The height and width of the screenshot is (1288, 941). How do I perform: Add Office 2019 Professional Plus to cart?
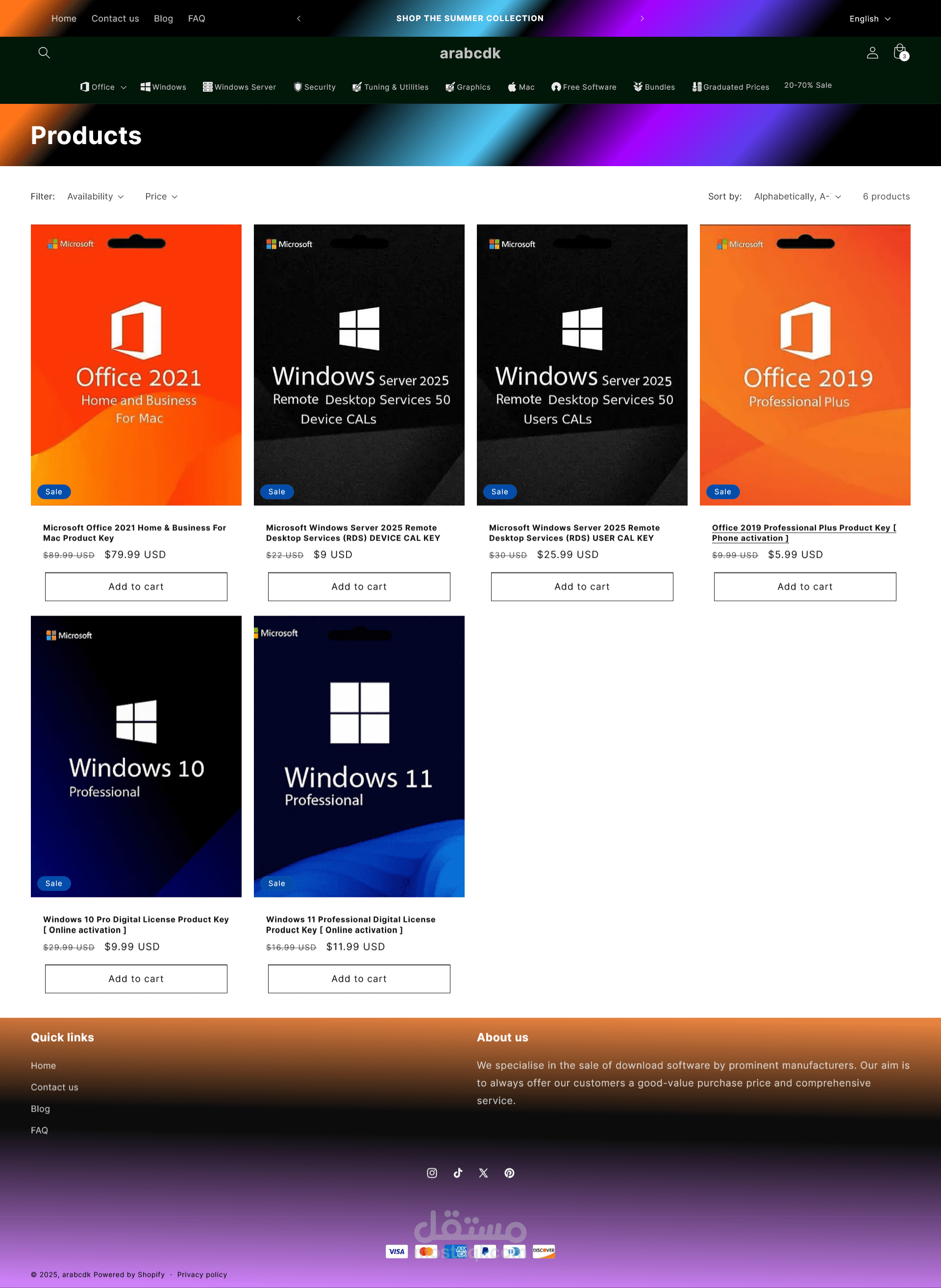(x=804, y=586)
